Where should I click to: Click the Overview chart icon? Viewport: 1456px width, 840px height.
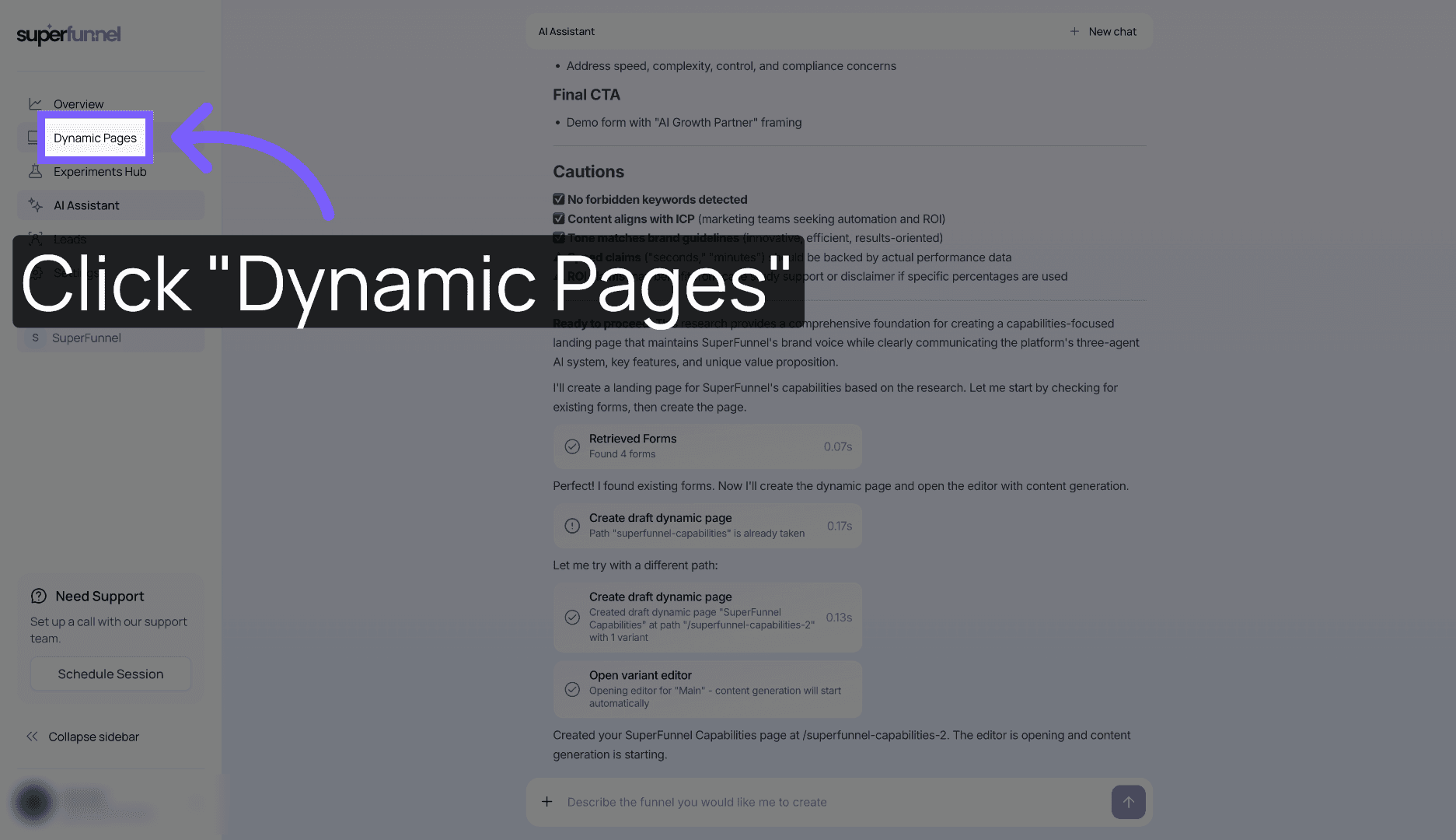pos(35,103)
